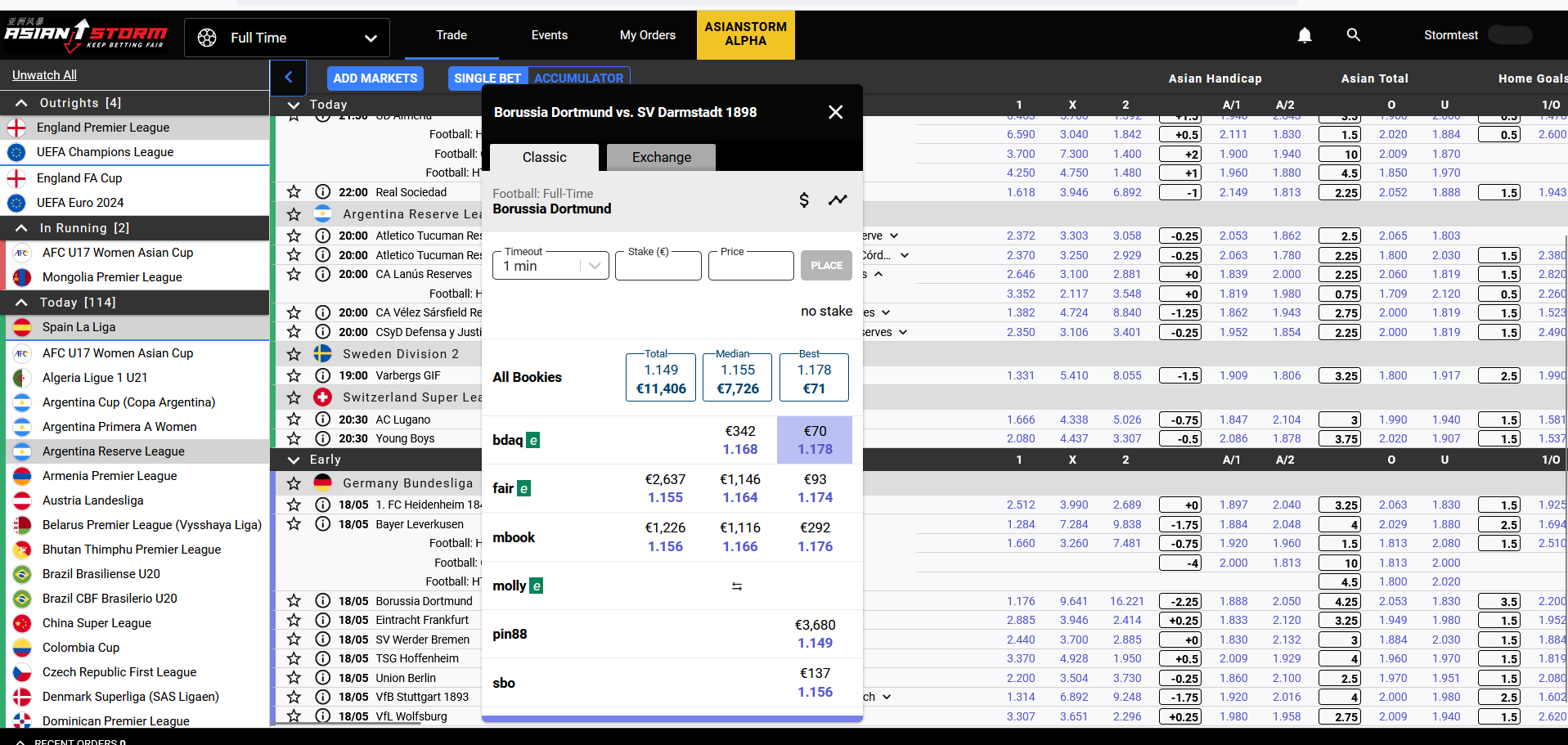Select the Exchange tab
The image size is (1568, 745).
point(662,157)
